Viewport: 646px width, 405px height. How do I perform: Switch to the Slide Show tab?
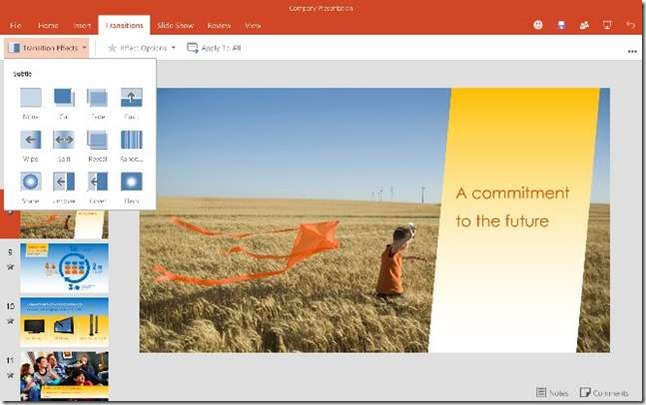[175, 24]
